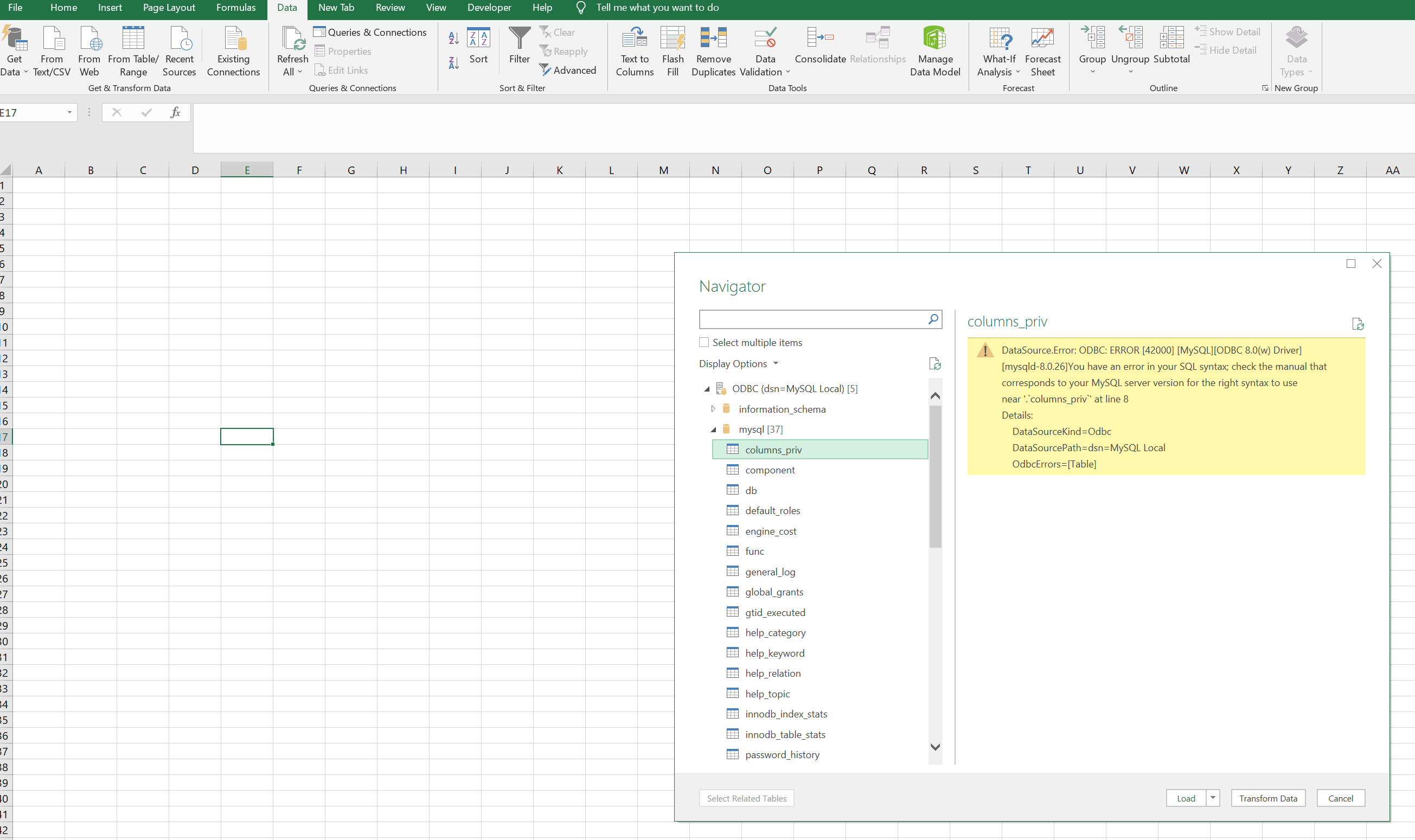The height and width of the screenshot is (840, 1415).
Task: Toggle the Filter funnel
Action: (519, 46)
